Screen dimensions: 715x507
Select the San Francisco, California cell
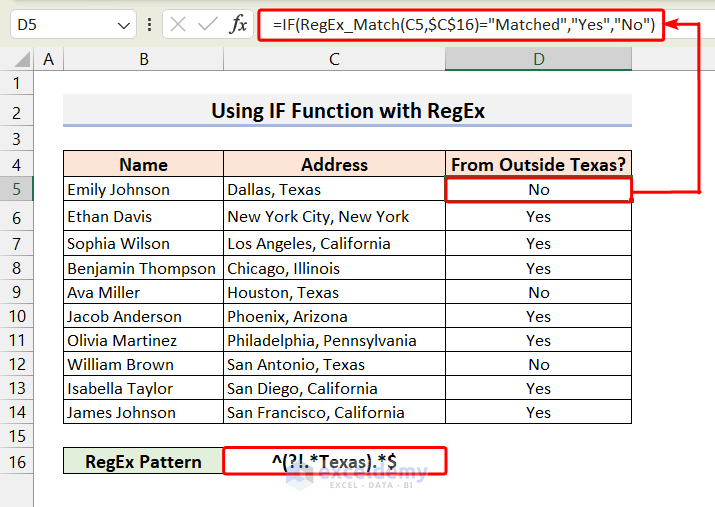coord(334,412)
